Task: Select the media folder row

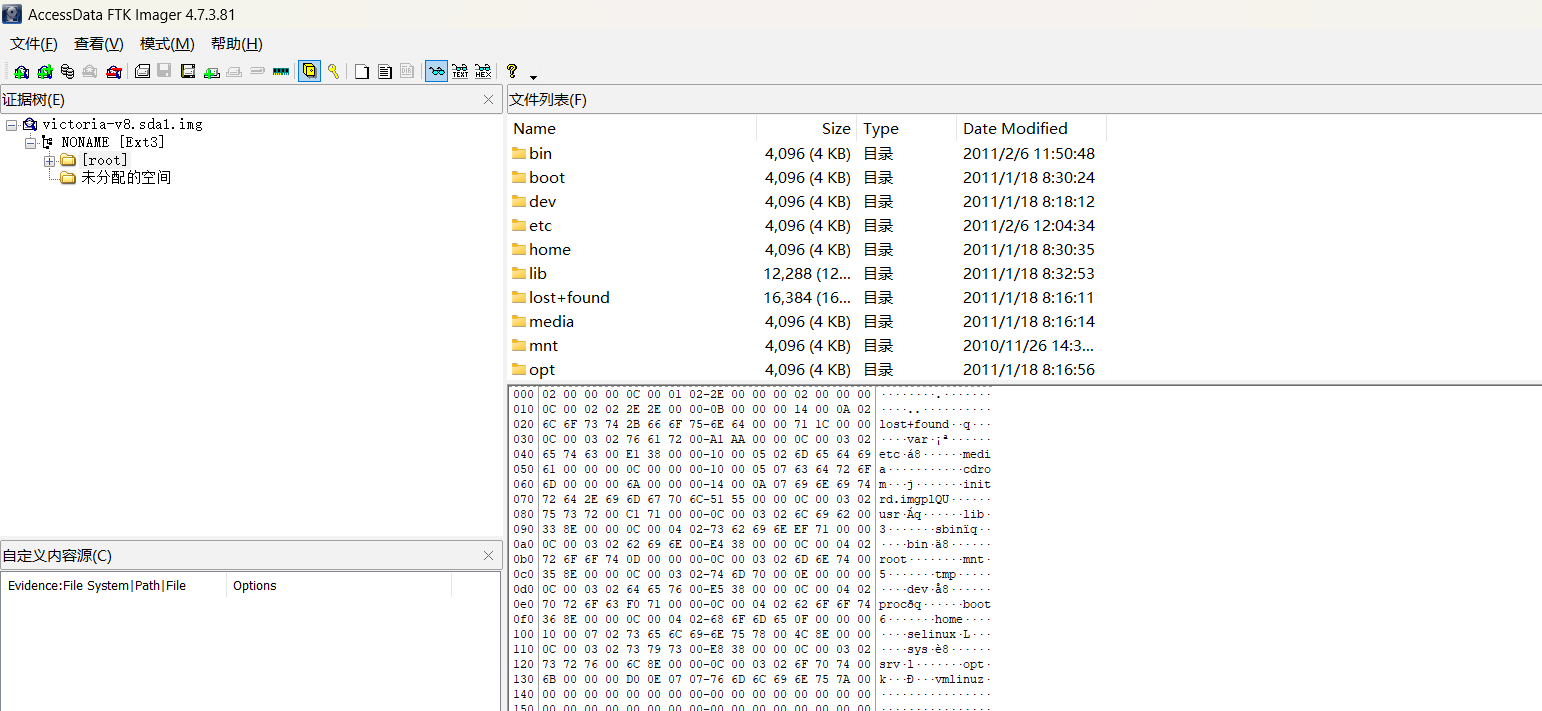Action: coord(807,322)
